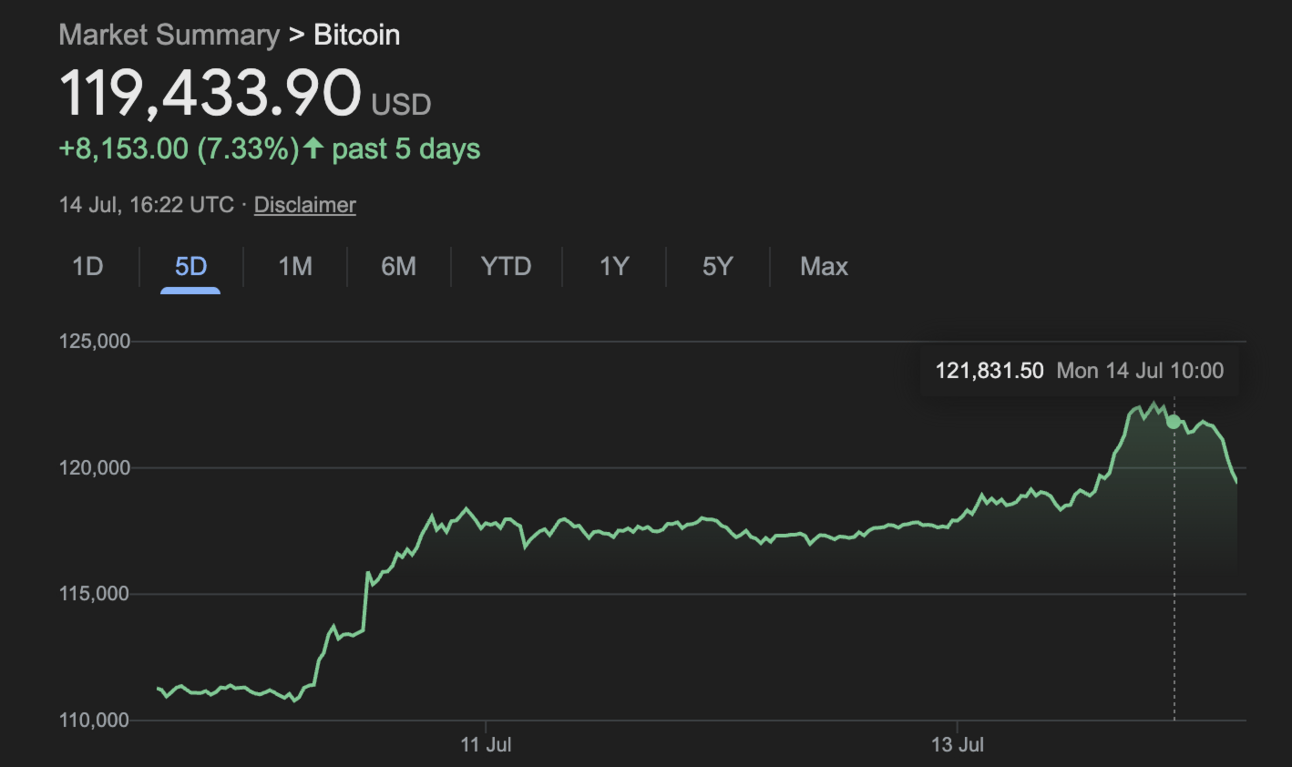Show the 5Y price history
This screenshot has width=1292, height=767.
click(717, 267)
